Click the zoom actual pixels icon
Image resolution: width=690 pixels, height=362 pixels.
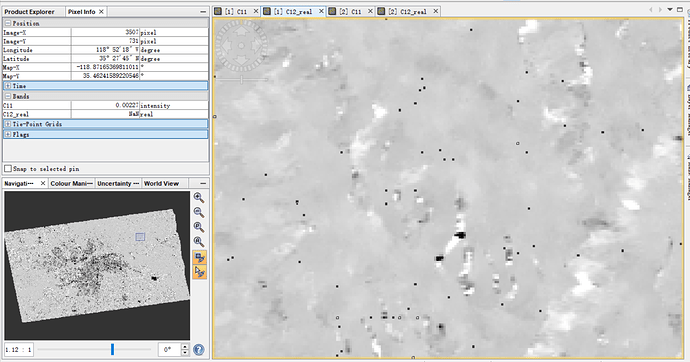[x=199, y=227]
